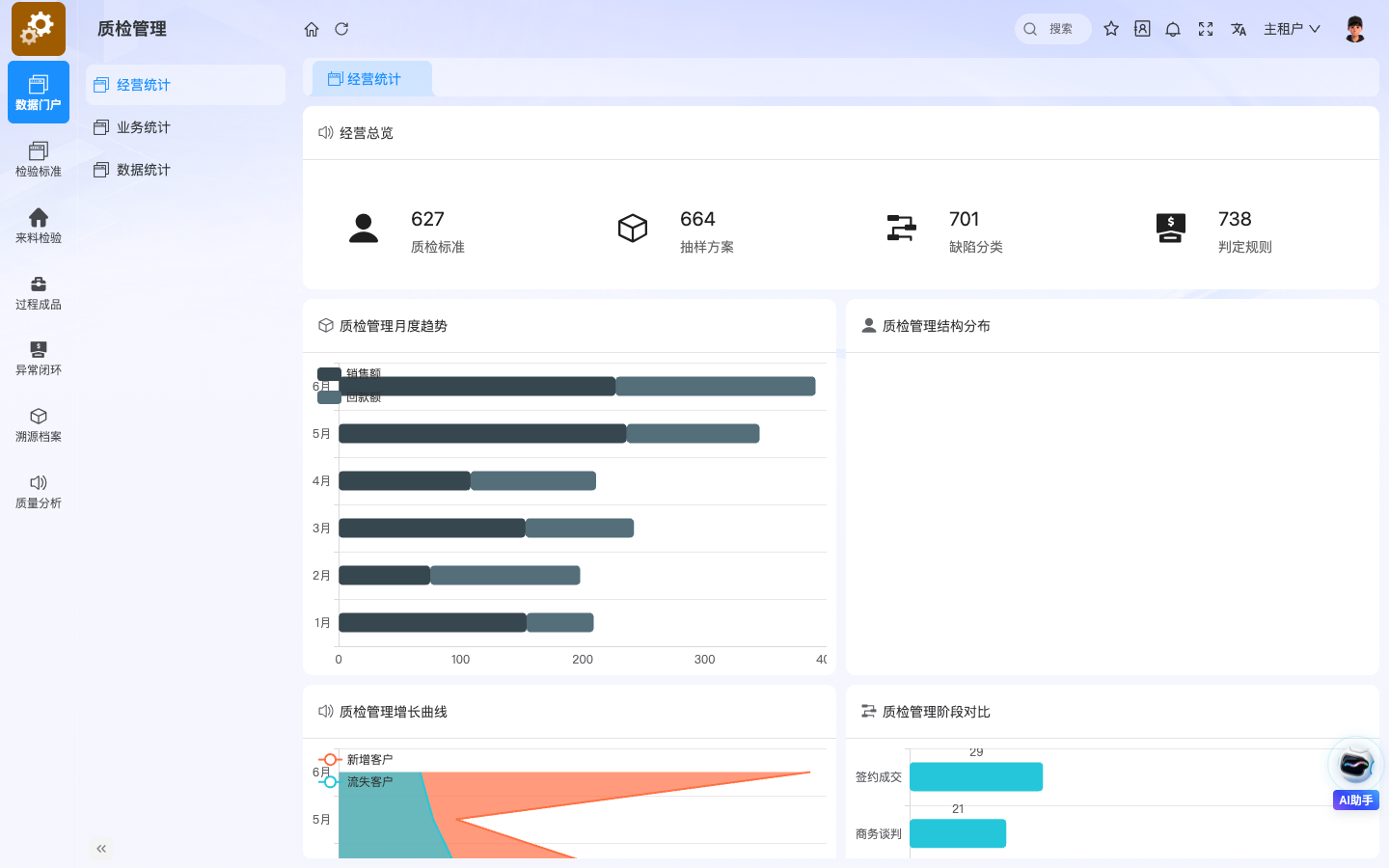Image resolution: width=1389 pixels, height=868 pixels.
Task: Switch to the 经营统计 tab
Action: pos(372,79)
